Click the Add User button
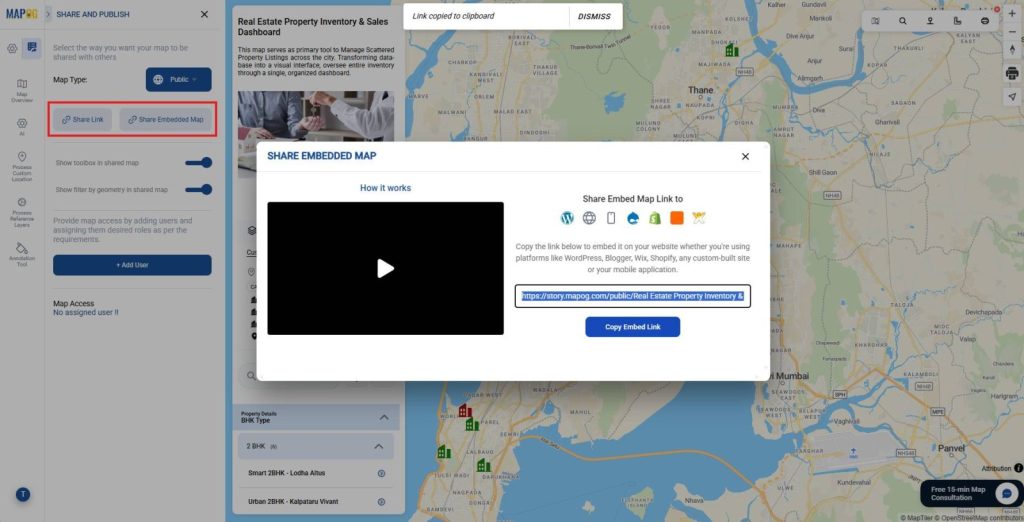The image size is (1024, 522). tap(132, 265)
